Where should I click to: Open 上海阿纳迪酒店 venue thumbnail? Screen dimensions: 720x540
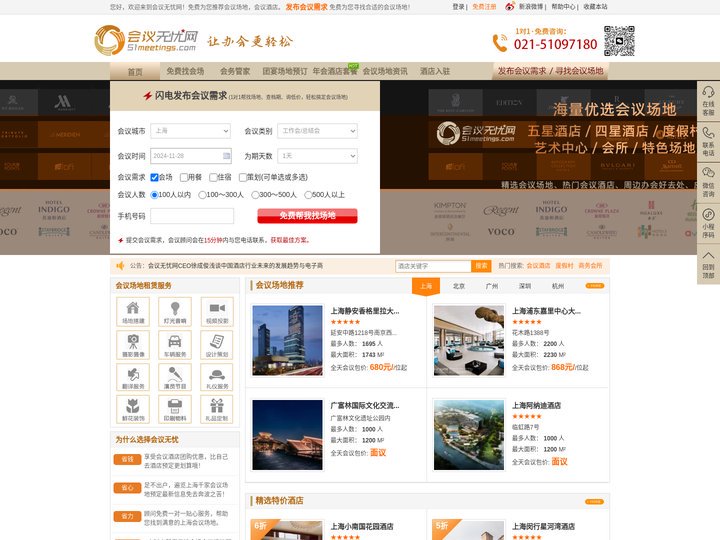pos(469,435)
